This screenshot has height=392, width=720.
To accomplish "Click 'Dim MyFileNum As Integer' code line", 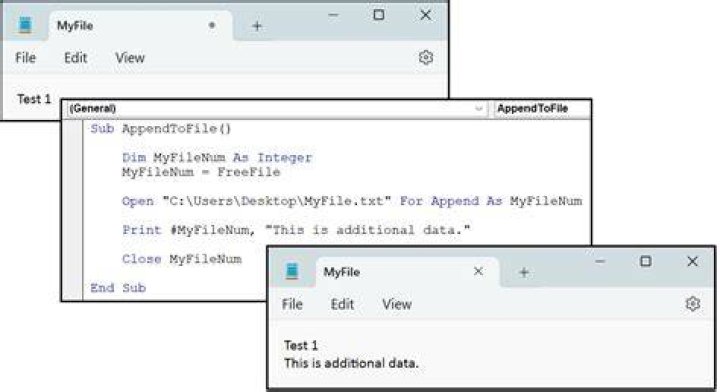I will 217,157.
